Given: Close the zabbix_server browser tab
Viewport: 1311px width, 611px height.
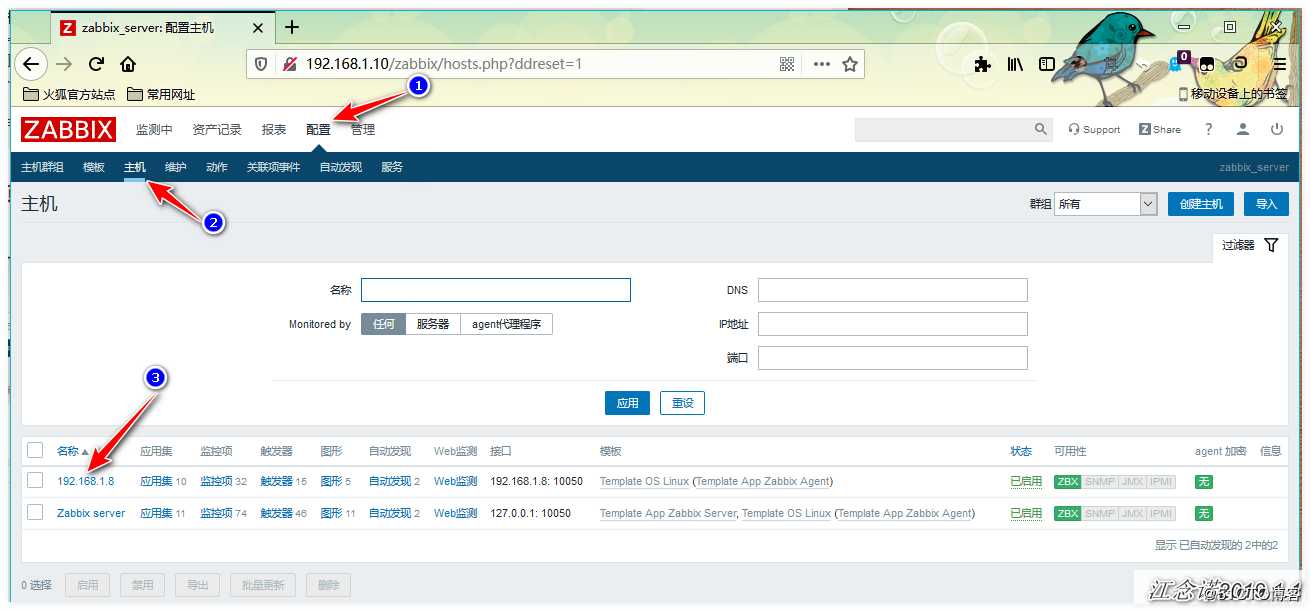Looking at the screenshot, I should pyautogui.click(x=257, y=28).
